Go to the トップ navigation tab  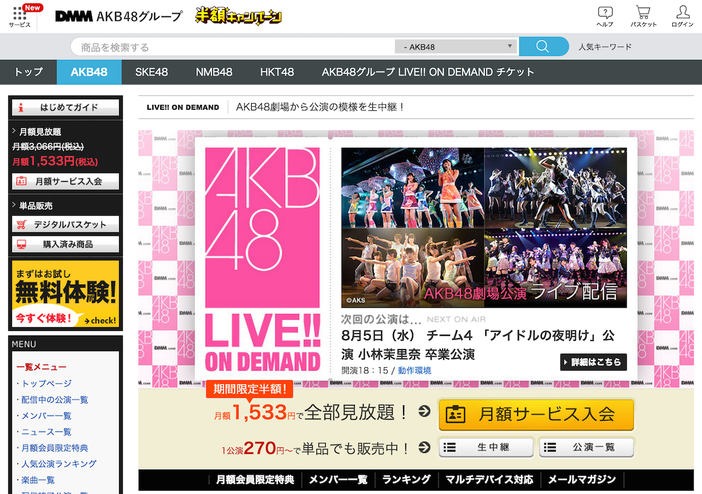tap(29, 72)
